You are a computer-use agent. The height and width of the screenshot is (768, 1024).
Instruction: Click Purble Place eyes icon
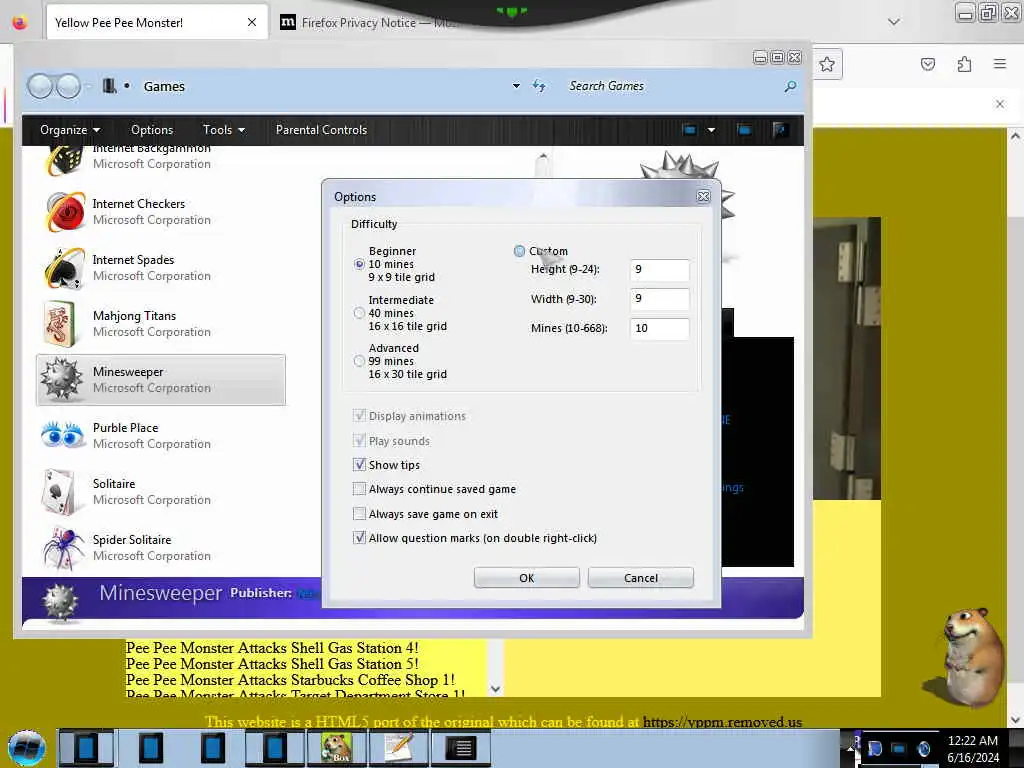[x=63, y=435]
